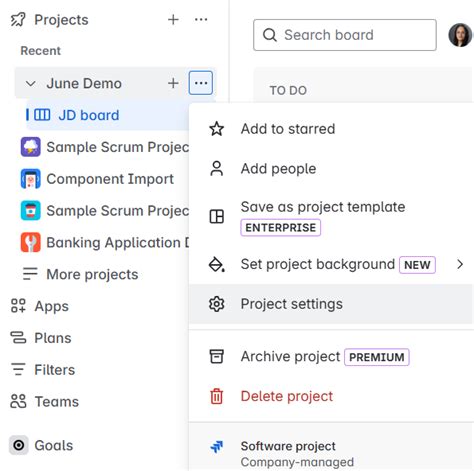This screenshot has height=471, width=474.
Task: Click the teal coffee cup project avatar
Action: pos(31,210)
